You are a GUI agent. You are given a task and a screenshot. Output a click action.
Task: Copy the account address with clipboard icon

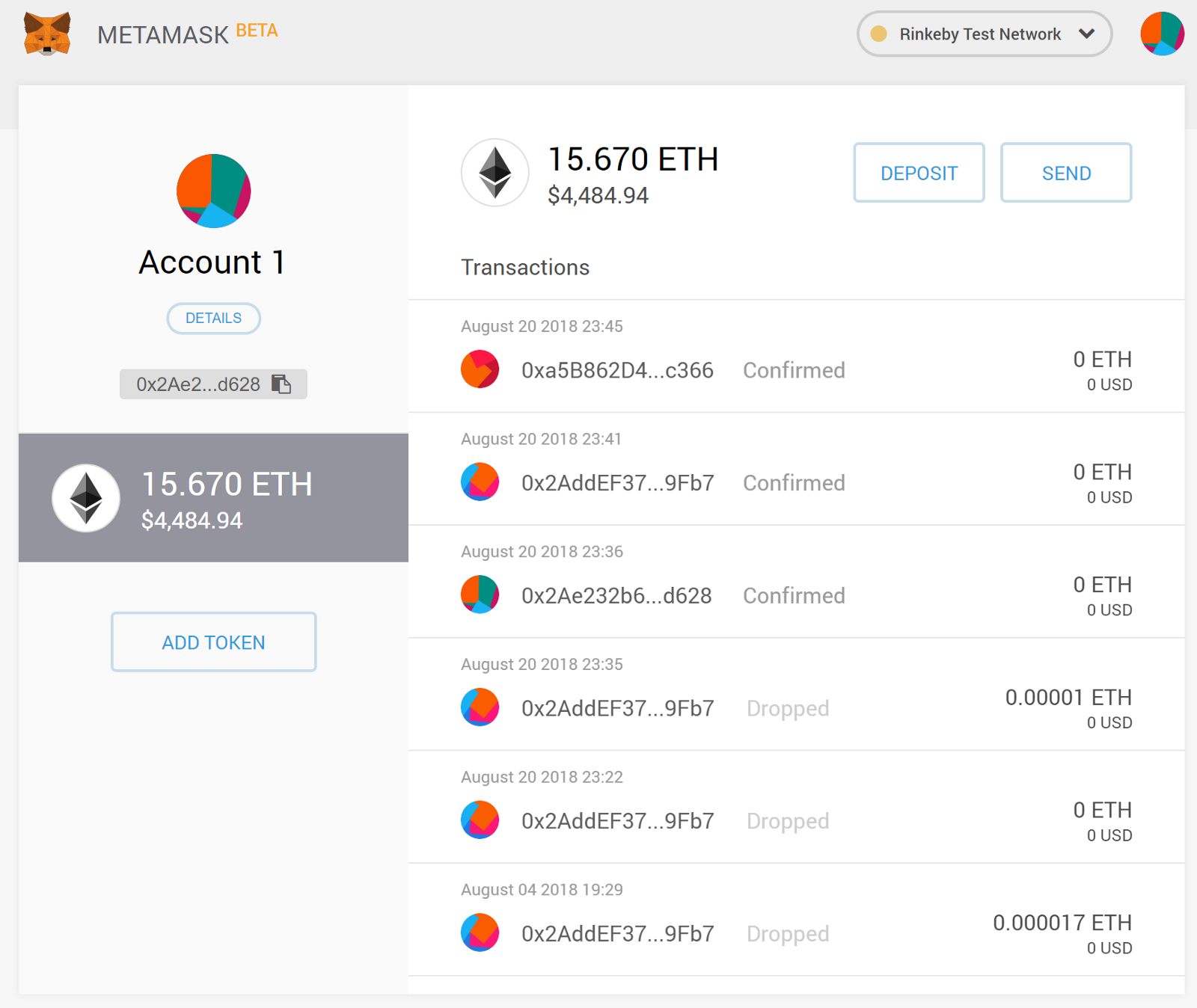(281, 384)
